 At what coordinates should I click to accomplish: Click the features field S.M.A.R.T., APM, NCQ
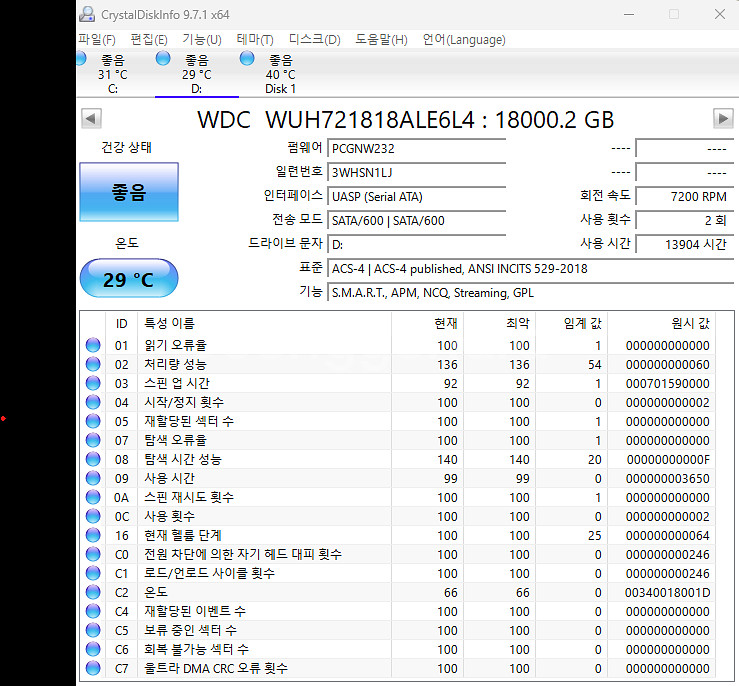pyautogui.click(x=530, y=293)
